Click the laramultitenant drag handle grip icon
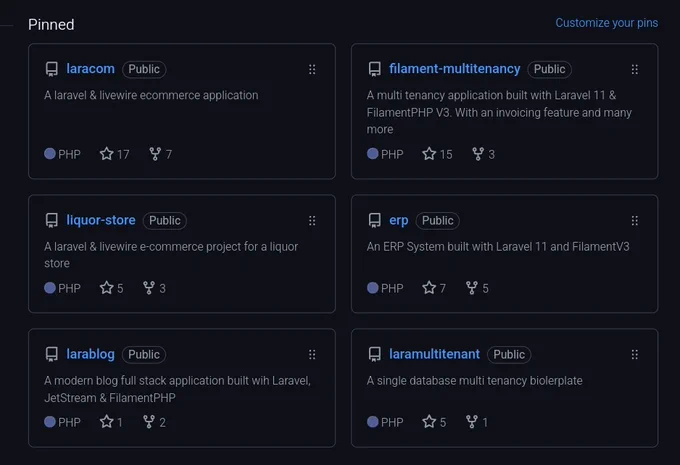This screenshot has width=680, height=465. (634, 355)
